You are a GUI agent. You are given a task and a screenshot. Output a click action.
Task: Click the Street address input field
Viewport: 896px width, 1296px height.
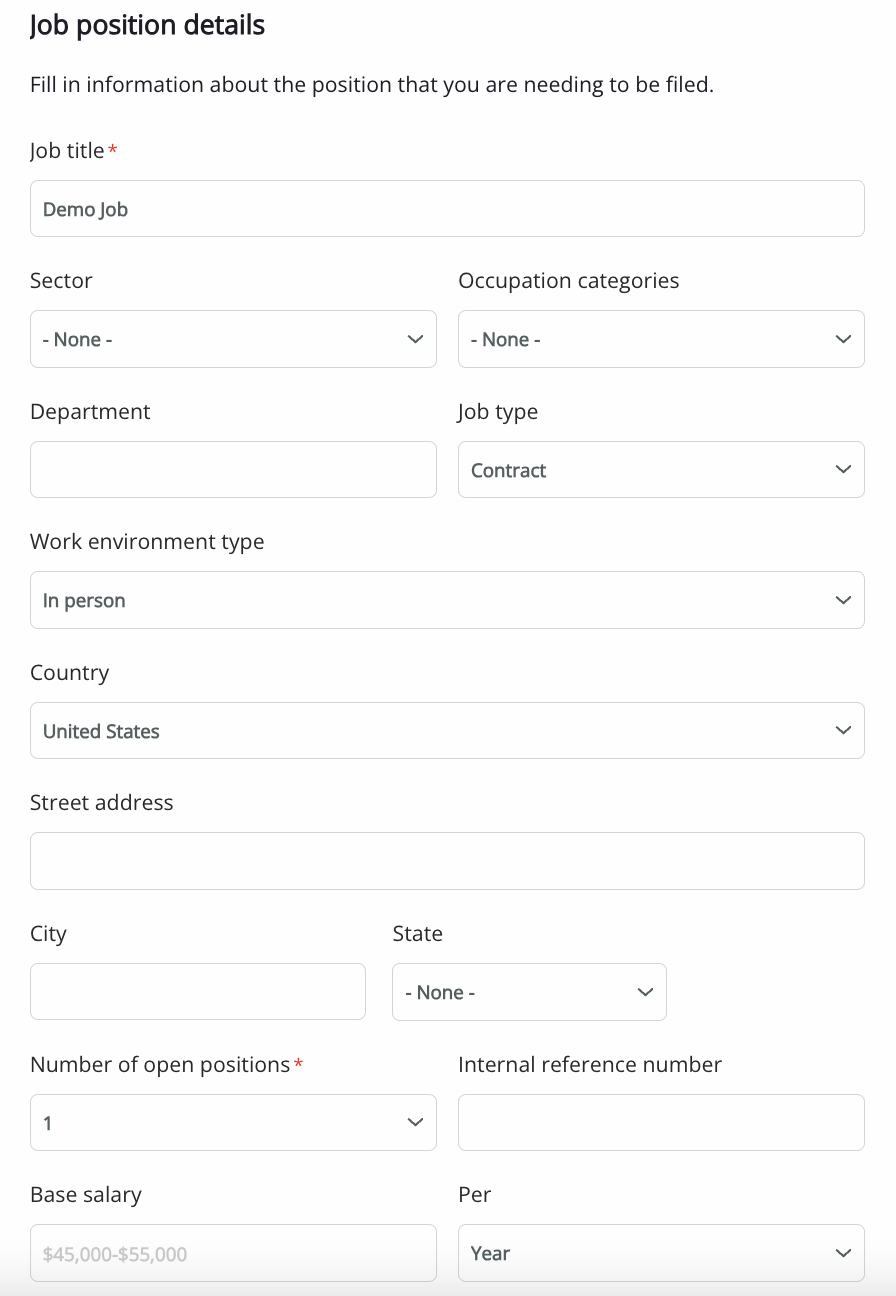point(447,861)
